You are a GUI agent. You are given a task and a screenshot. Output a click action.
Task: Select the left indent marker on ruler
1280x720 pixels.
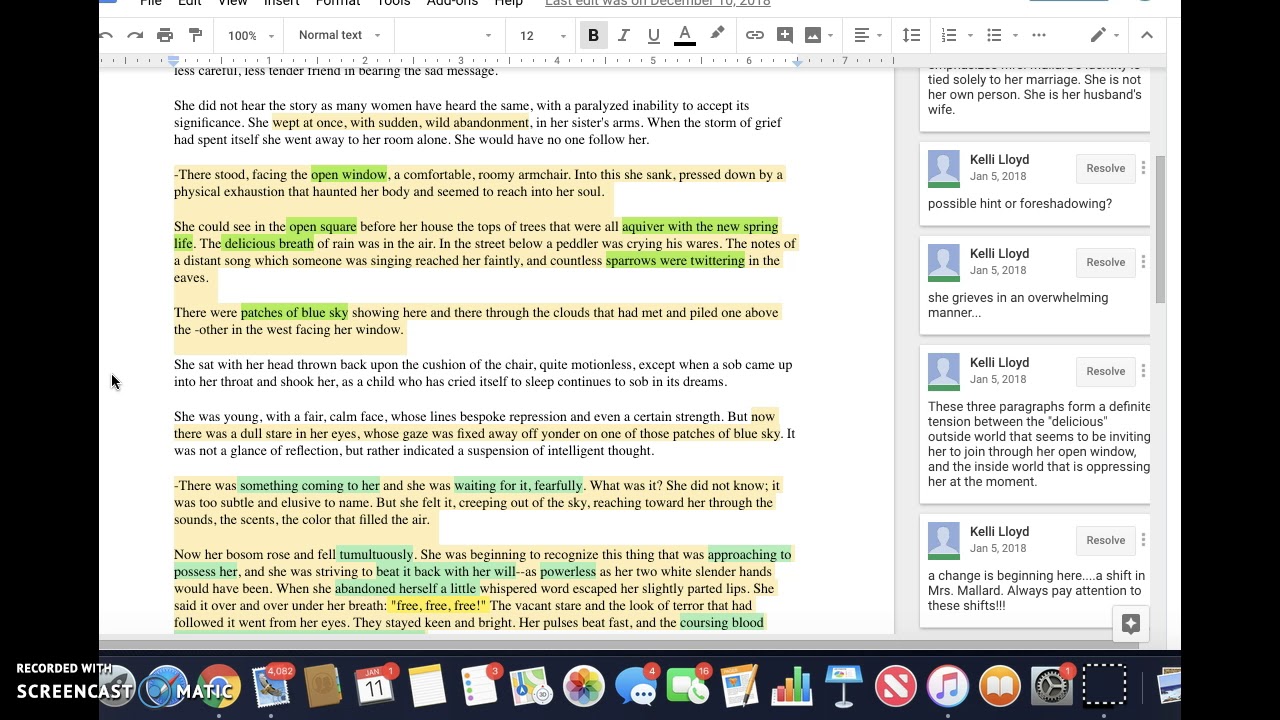[x=173, y=62]
